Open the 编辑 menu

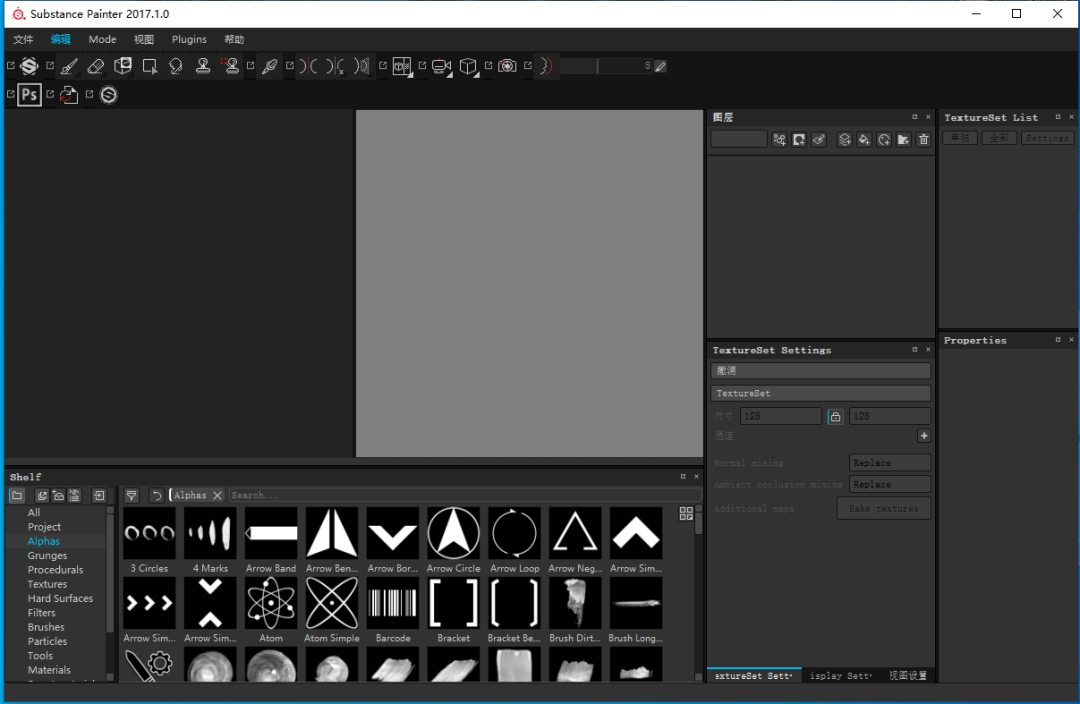[x=61, y=39]
